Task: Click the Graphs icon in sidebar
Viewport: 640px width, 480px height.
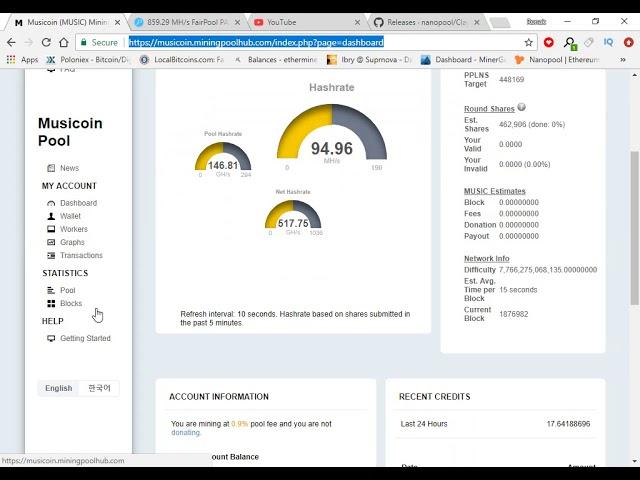Action: coord(51,242)
